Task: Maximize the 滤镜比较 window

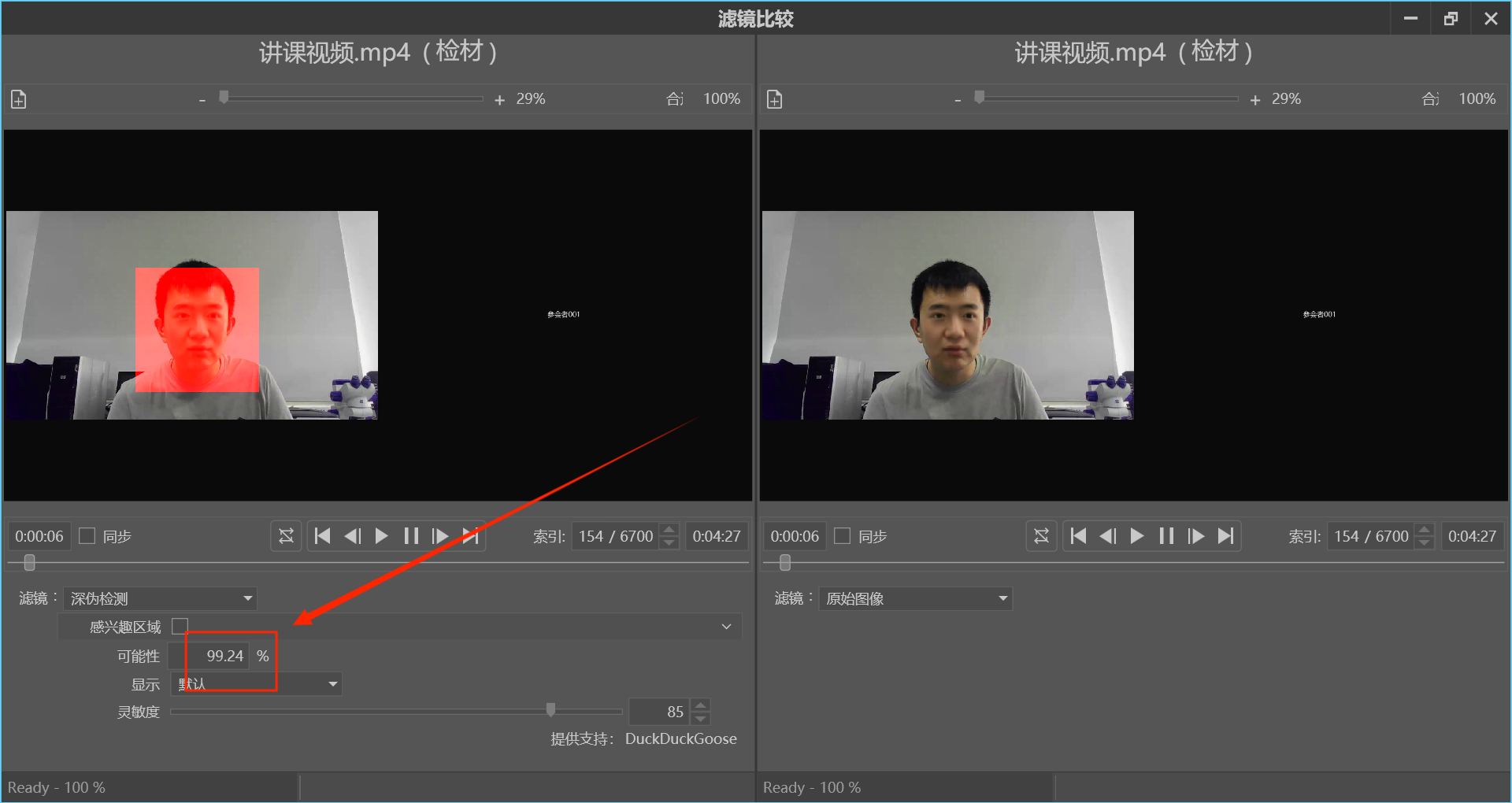Action: [x=1451, y=18]
